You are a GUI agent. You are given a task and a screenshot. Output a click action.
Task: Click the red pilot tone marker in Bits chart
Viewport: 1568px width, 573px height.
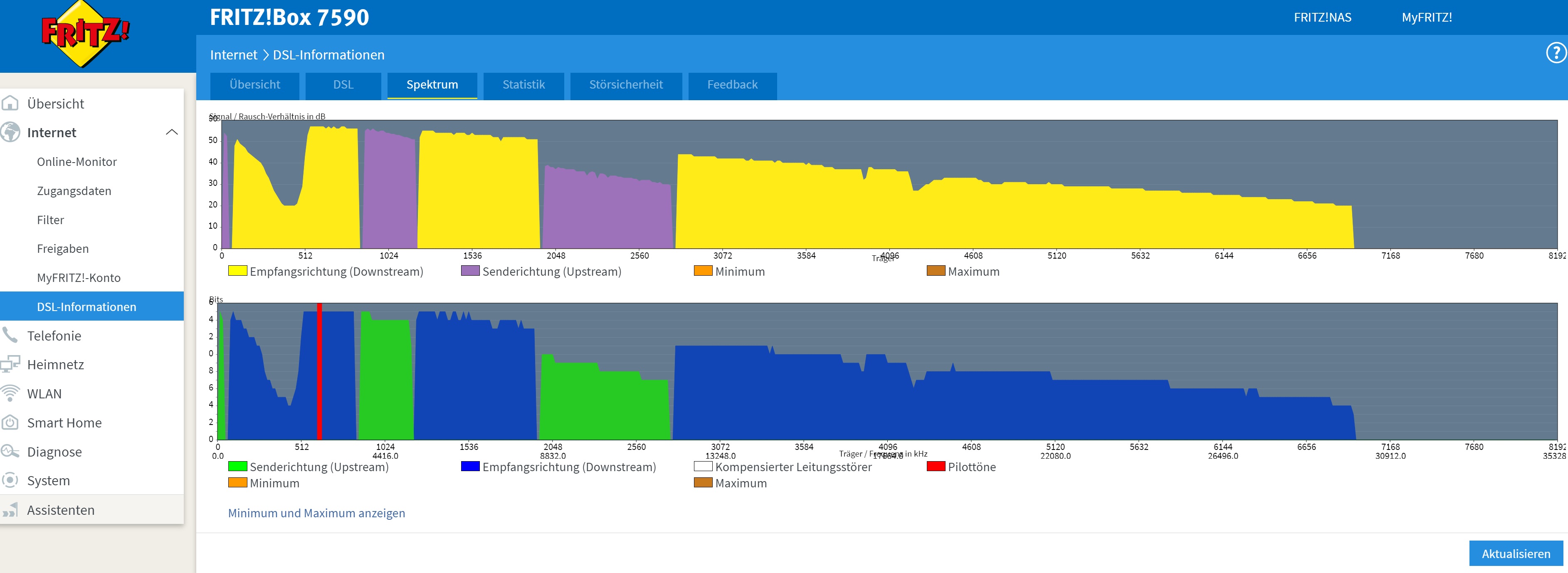[x=319, y=371]
